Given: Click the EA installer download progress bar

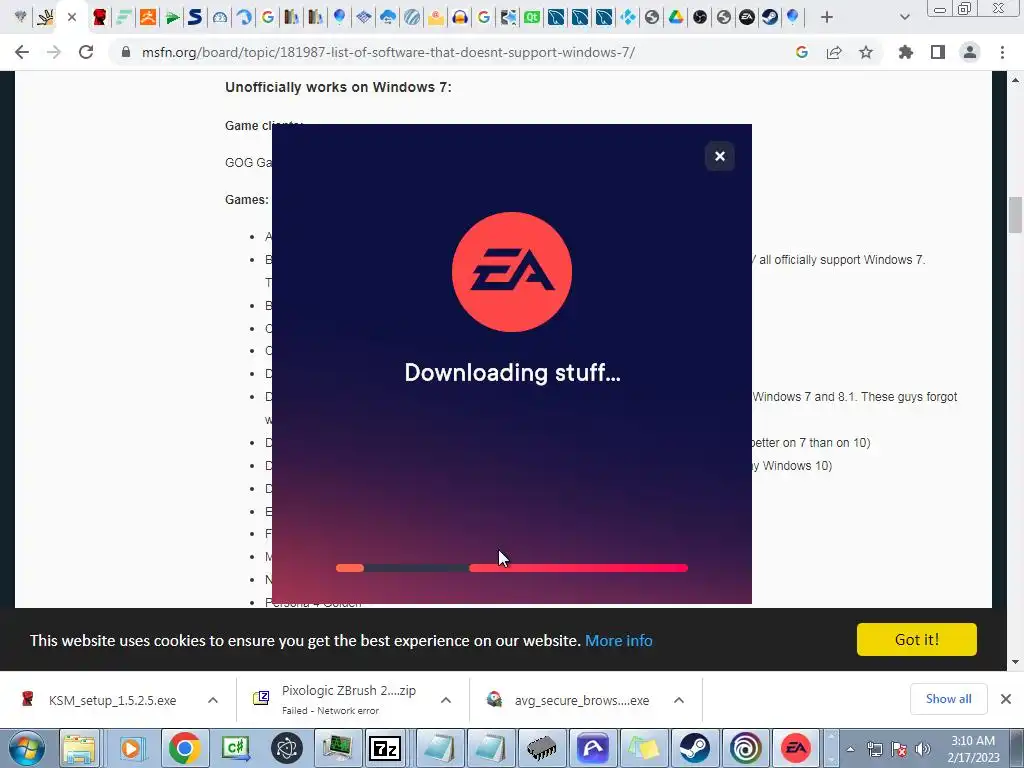Looking at the screenshot, I should pos(512,568).
